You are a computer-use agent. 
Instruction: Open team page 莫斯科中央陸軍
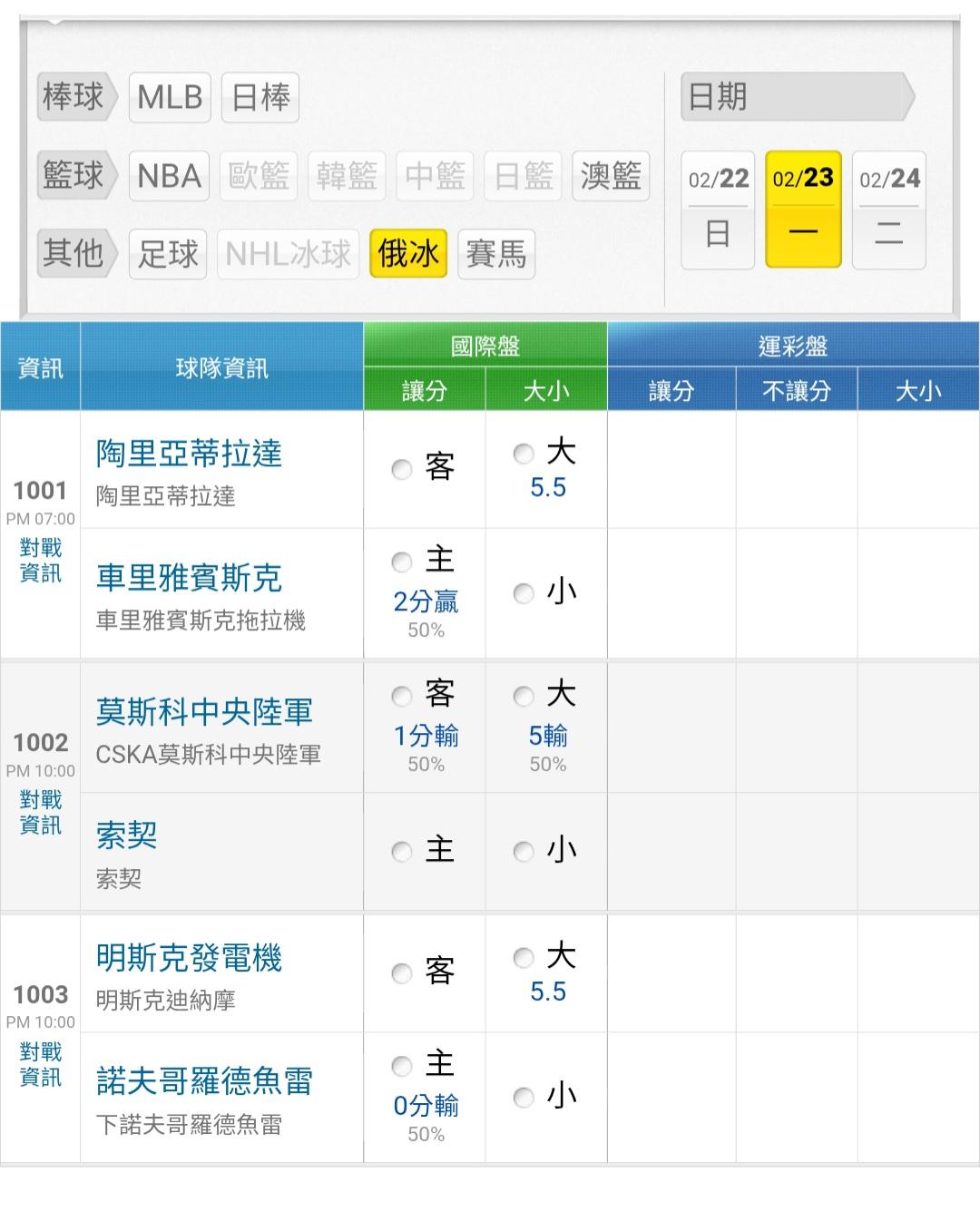click(x=204, y=712)
